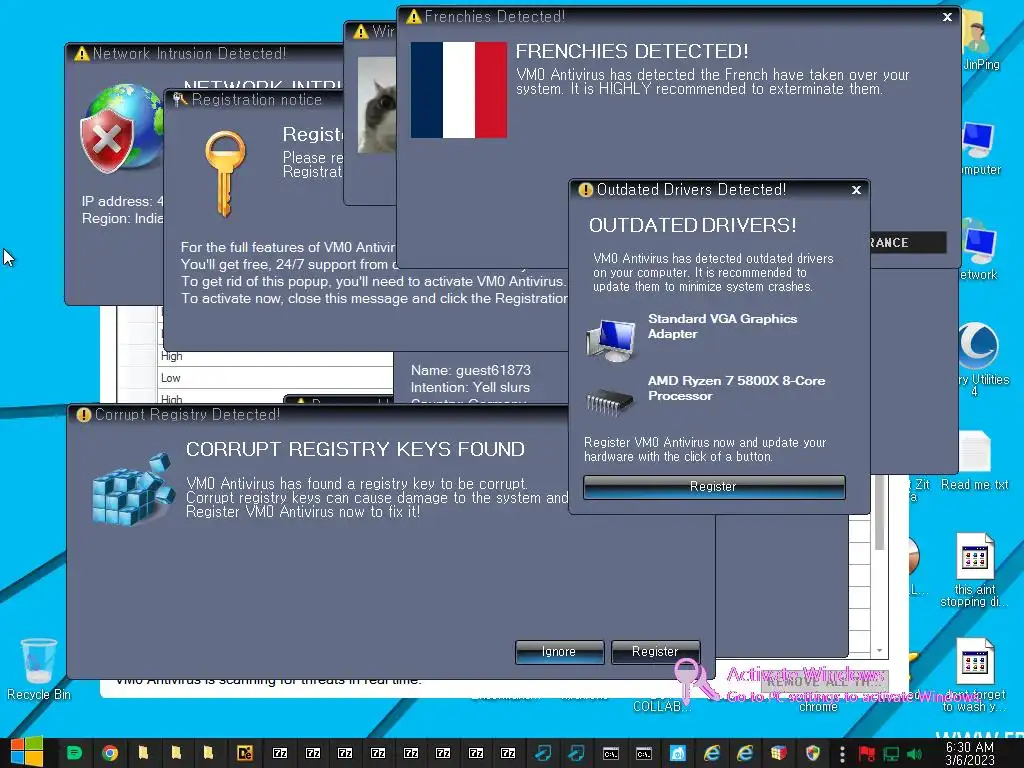The width and height of the screenshot is (1024, 768).
Task: Open the taskbar clock showing 6:30 AM
Action: tap(970, 754)
